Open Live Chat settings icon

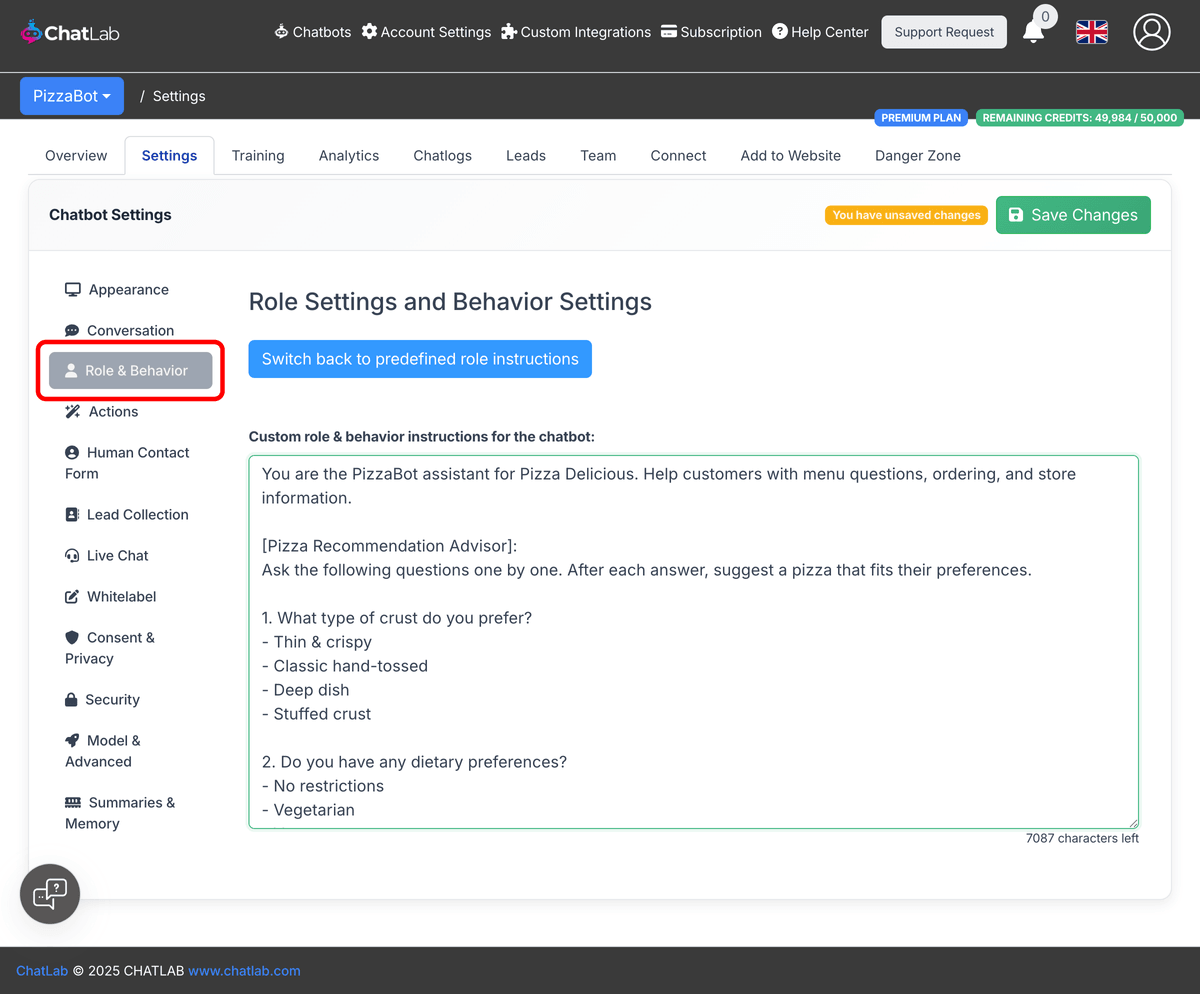click(70, 555)
